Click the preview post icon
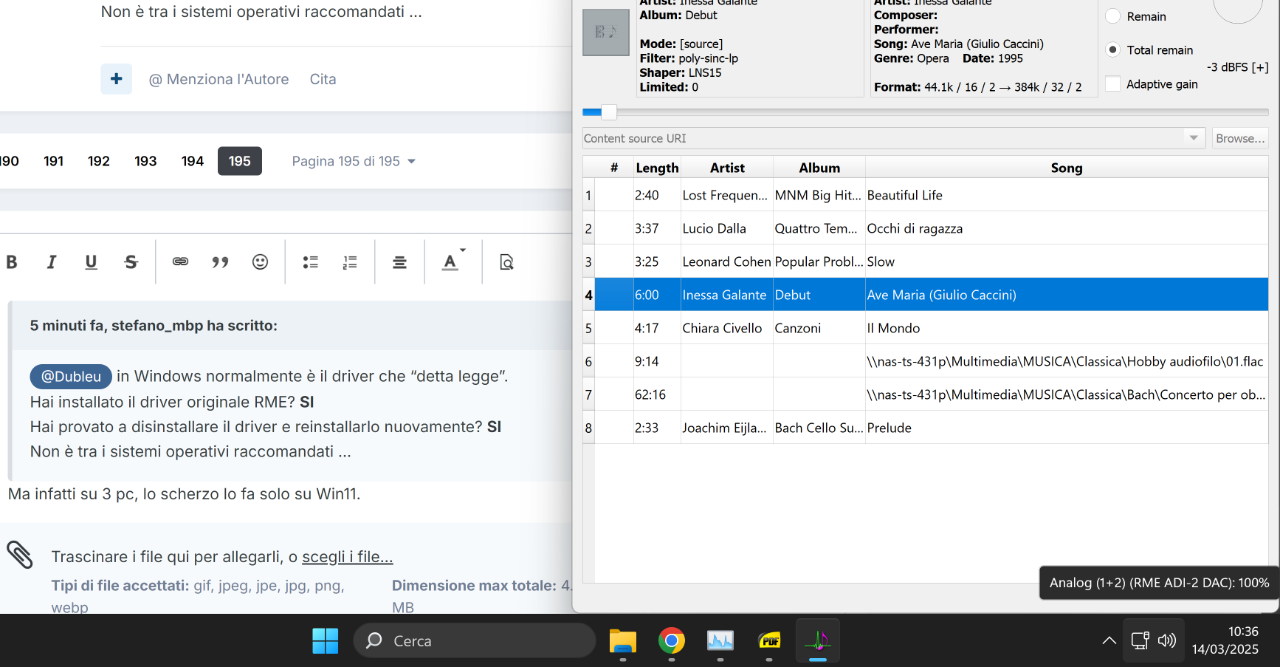Image resolution: width=1280 pixels, height=667 pixels. tap(506, 262)
